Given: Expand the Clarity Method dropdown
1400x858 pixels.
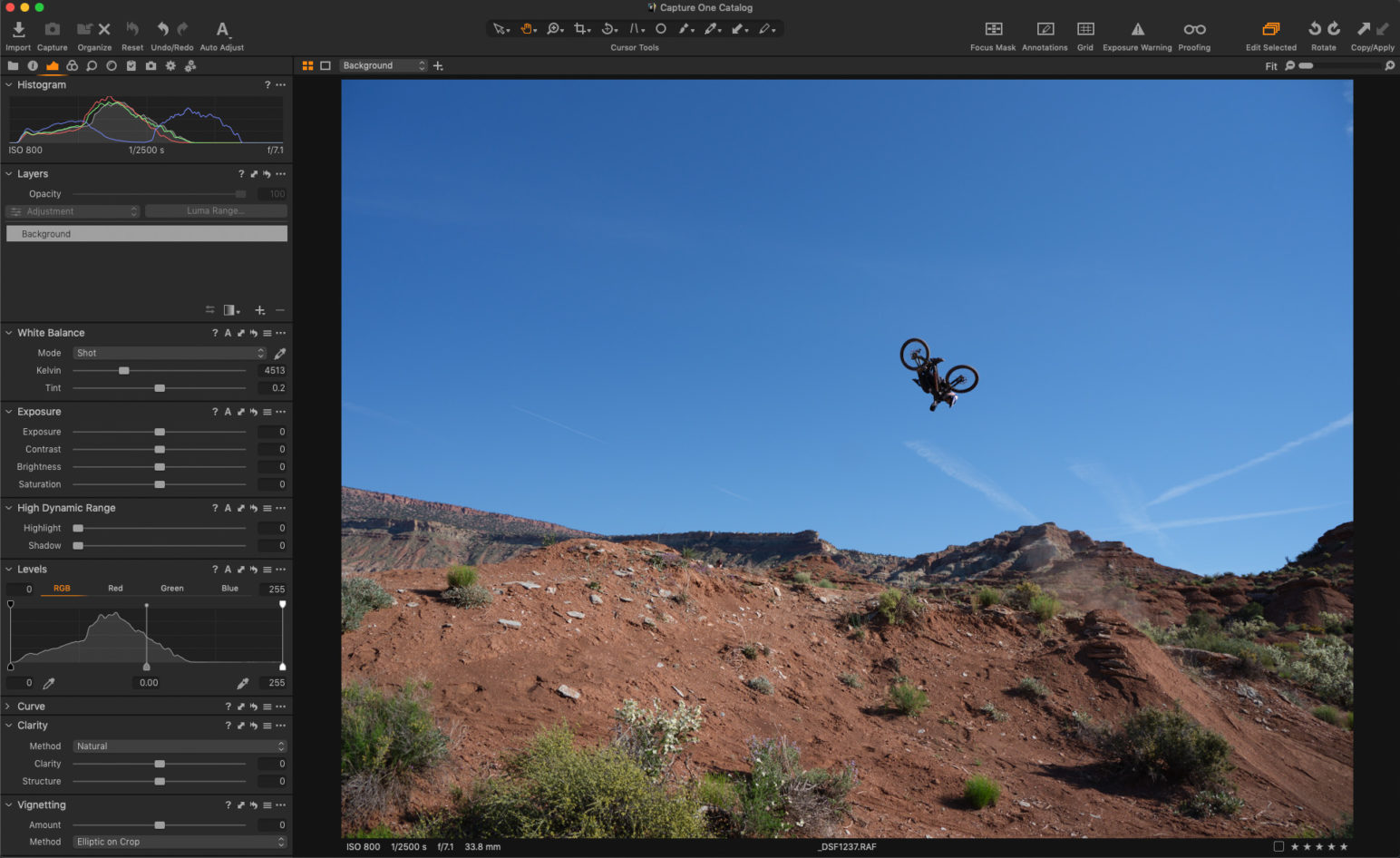Looking at the screenshot, I should tap(179, 746).
